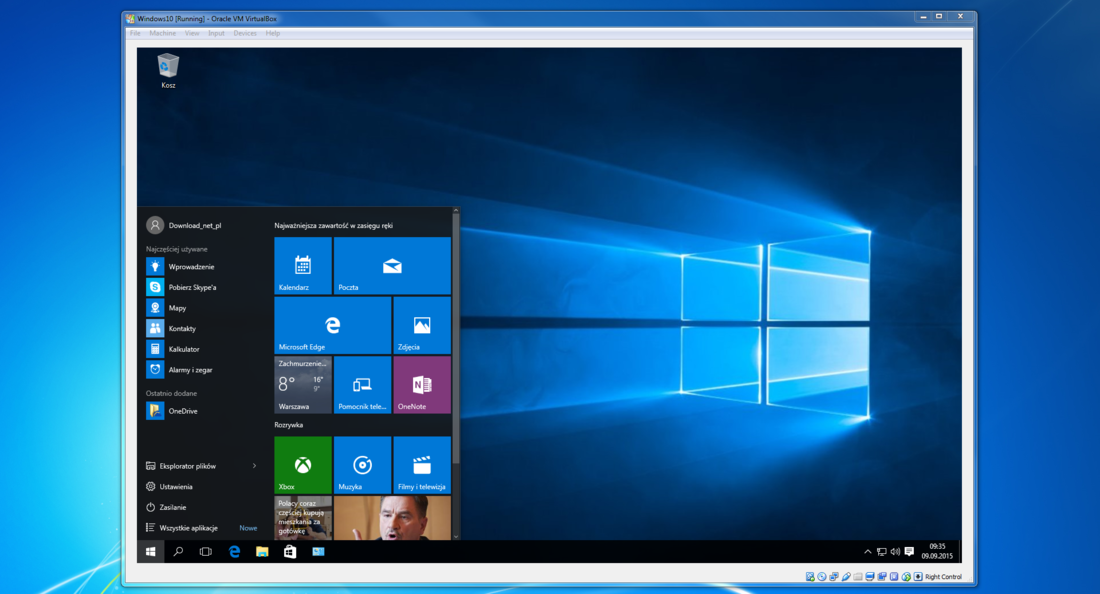
Task: Open the VirtualBox Input menu
Action: pos(216,33)
